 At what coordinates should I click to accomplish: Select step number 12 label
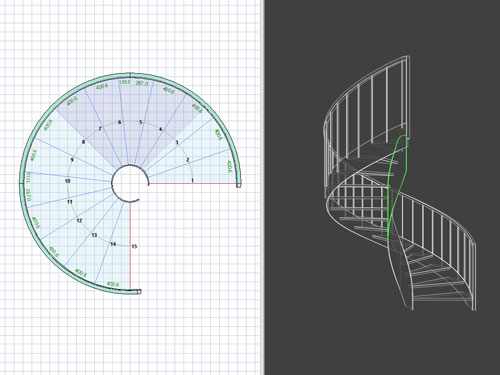point(79,220)
